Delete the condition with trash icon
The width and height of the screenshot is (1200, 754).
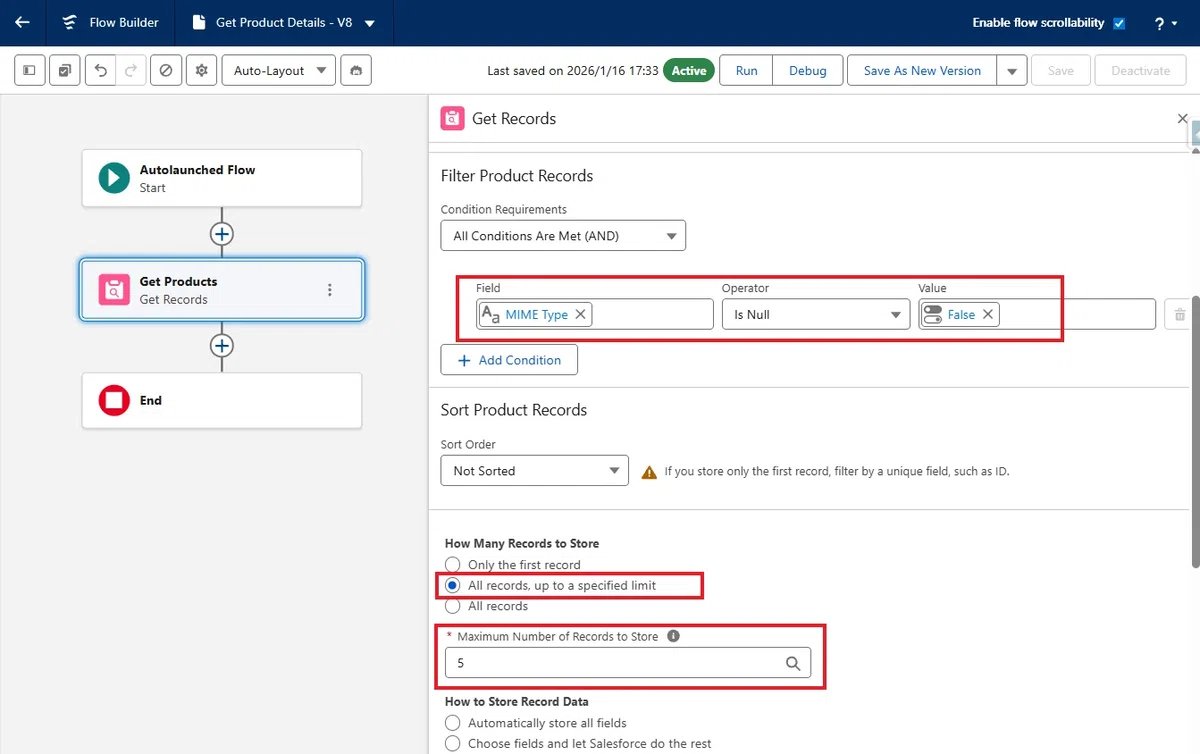tap(1179, 314)
